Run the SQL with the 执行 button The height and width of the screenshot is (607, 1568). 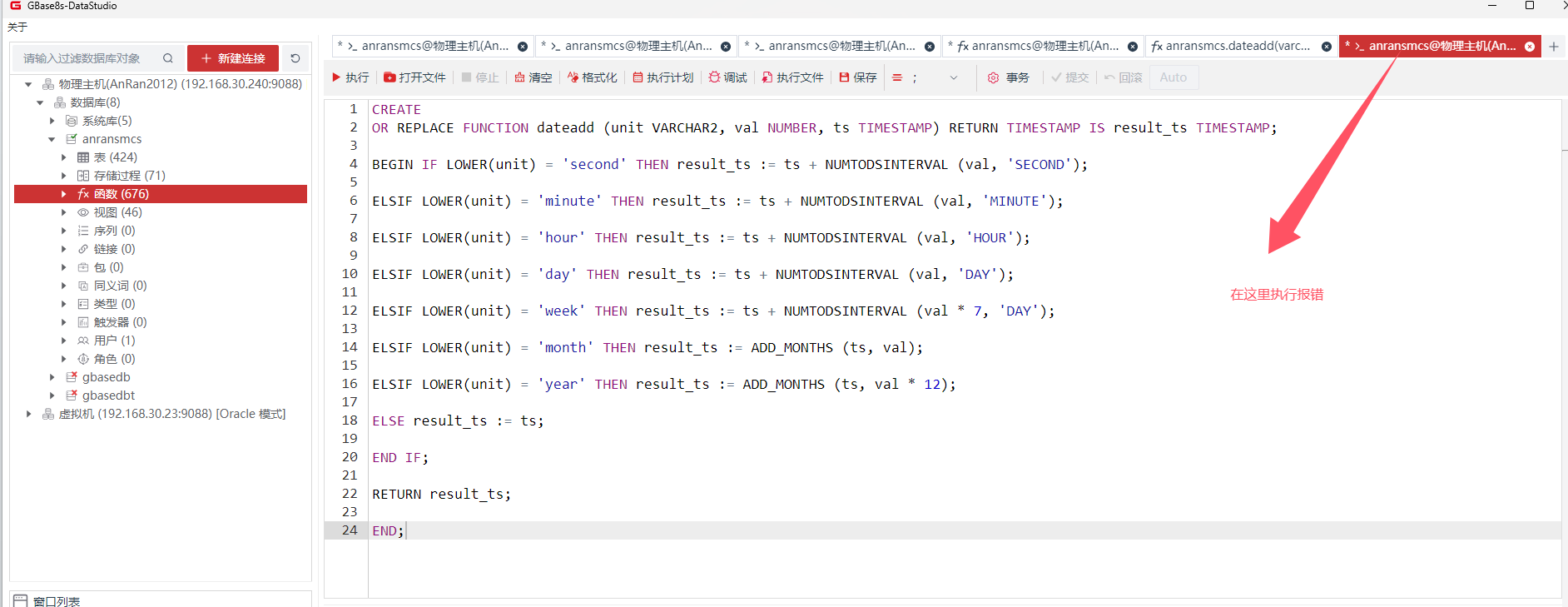(350, 77)
